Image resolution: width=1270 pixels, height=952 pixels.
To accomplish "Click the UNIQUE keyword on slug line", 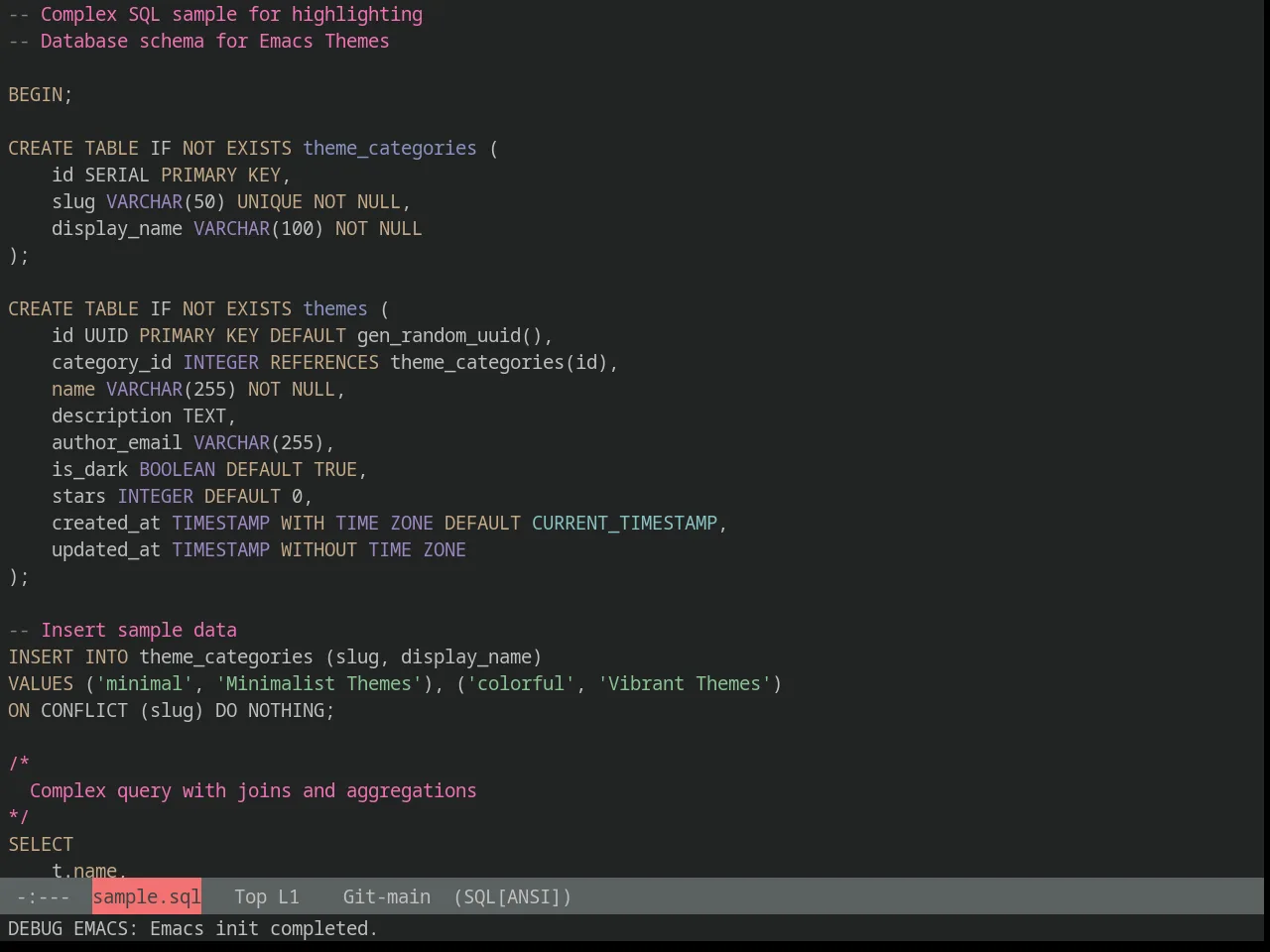I will [270, 201].
